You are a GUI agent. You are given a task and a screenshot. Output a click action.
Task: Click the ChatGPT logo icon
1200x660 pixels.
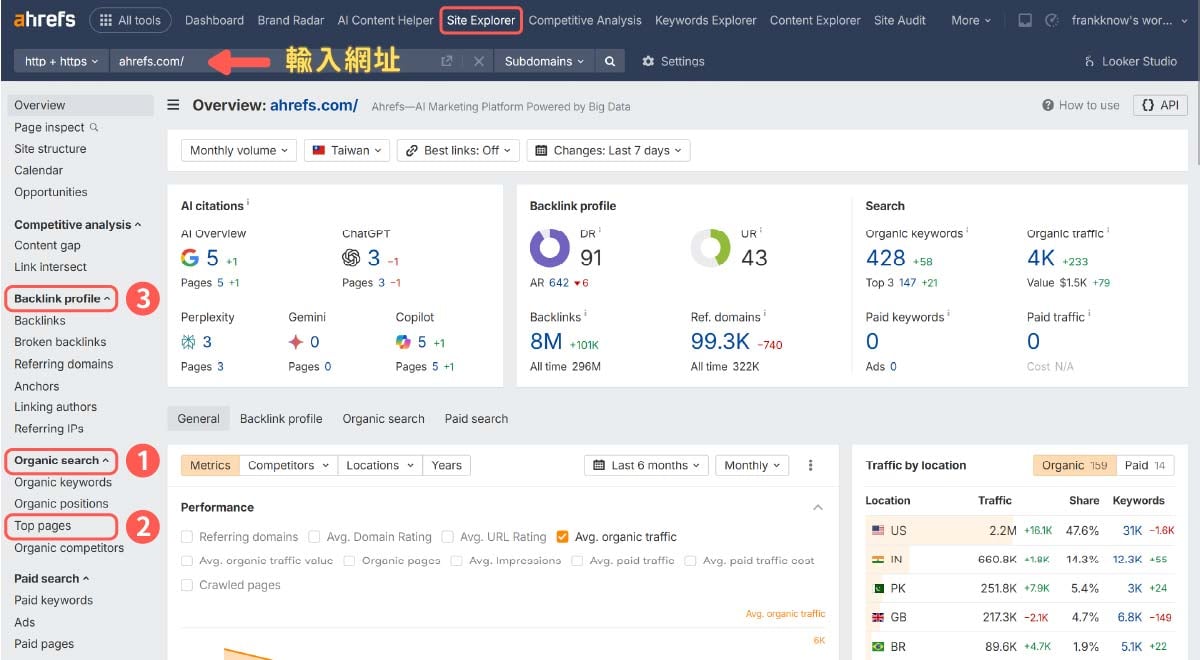click(351, 258)
